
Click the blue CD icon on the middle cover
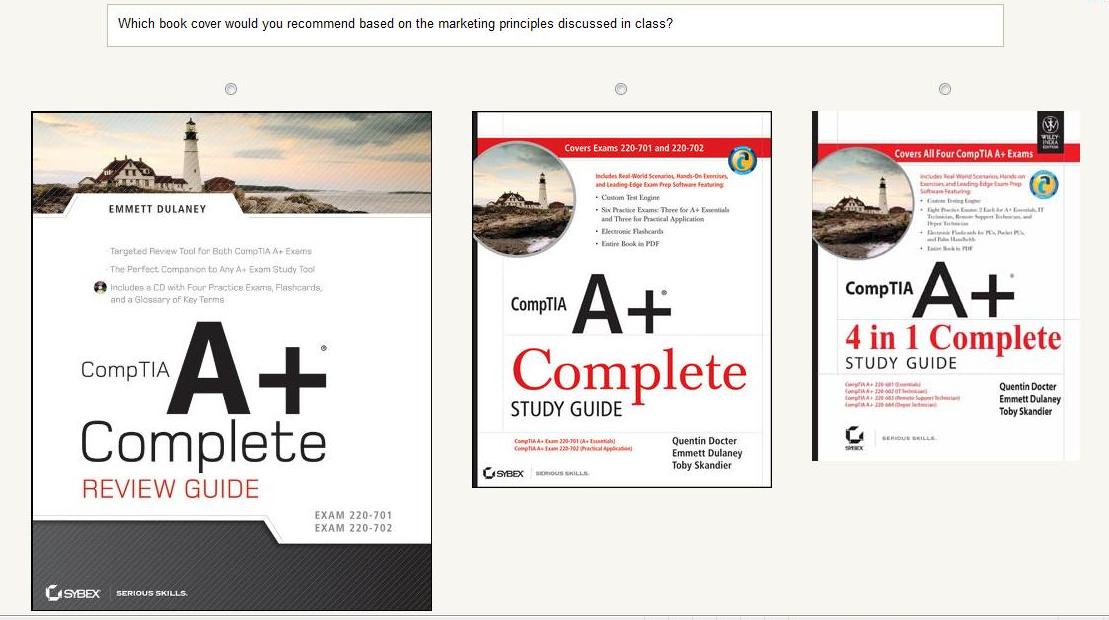click(742, 161)
